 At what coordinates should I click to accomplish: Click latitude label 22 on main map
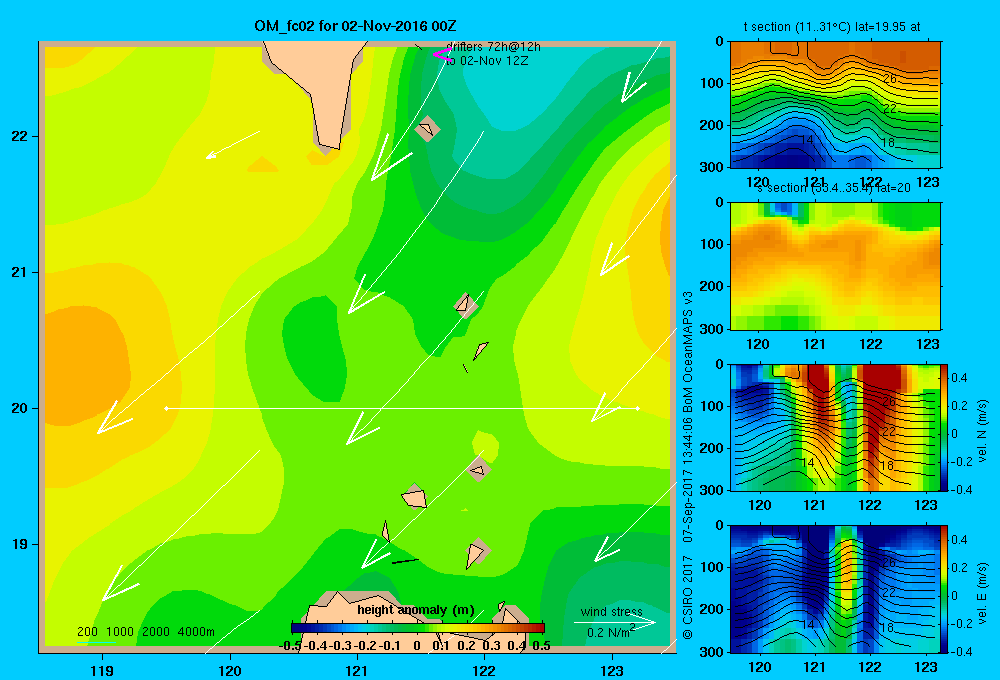pyautogui.click(x=19, y=137)
